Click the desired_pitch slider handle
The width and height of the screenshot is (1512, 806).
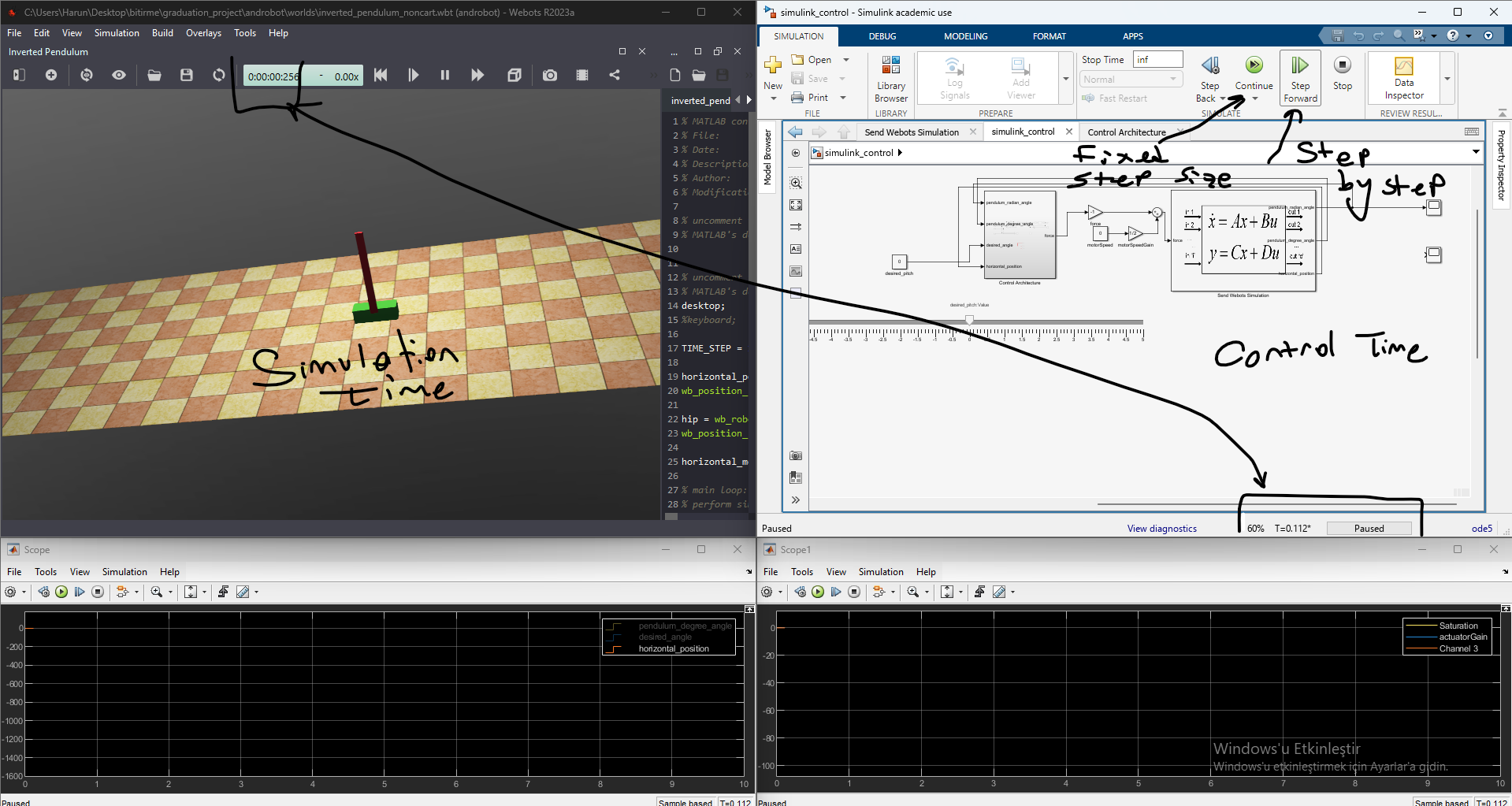pos(970,320)
